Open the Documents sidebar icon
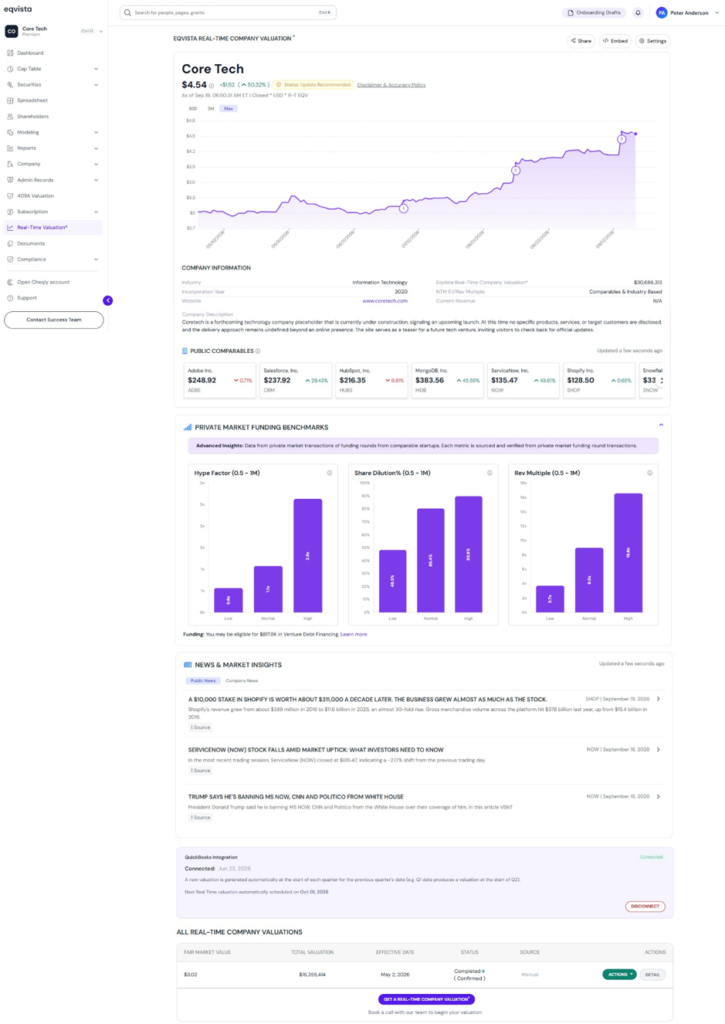This screenshot has height=1024, width=725. [x=10, y=244]
